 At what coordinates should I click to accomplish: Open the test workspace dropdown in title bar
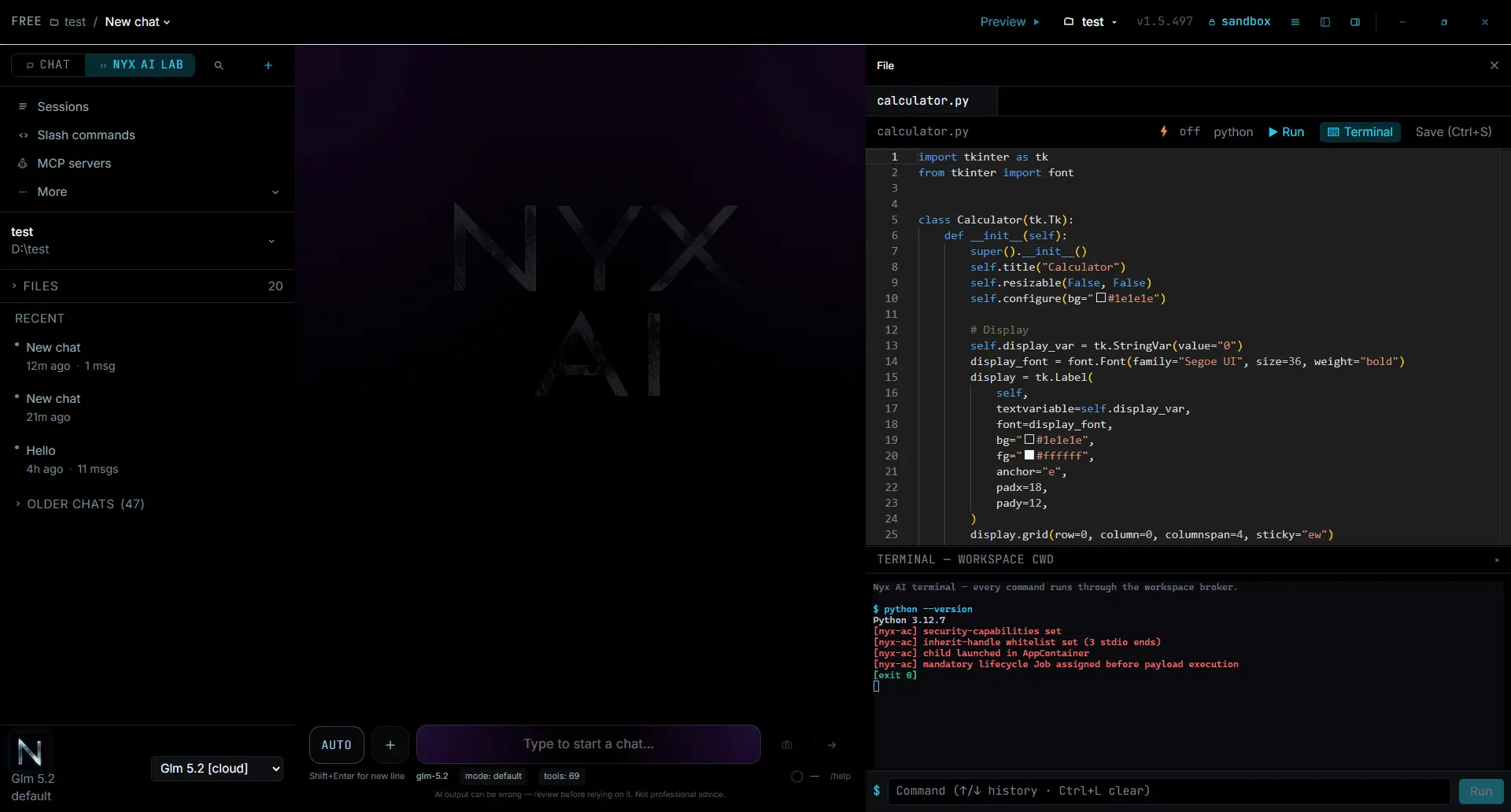click(1090, 22)
